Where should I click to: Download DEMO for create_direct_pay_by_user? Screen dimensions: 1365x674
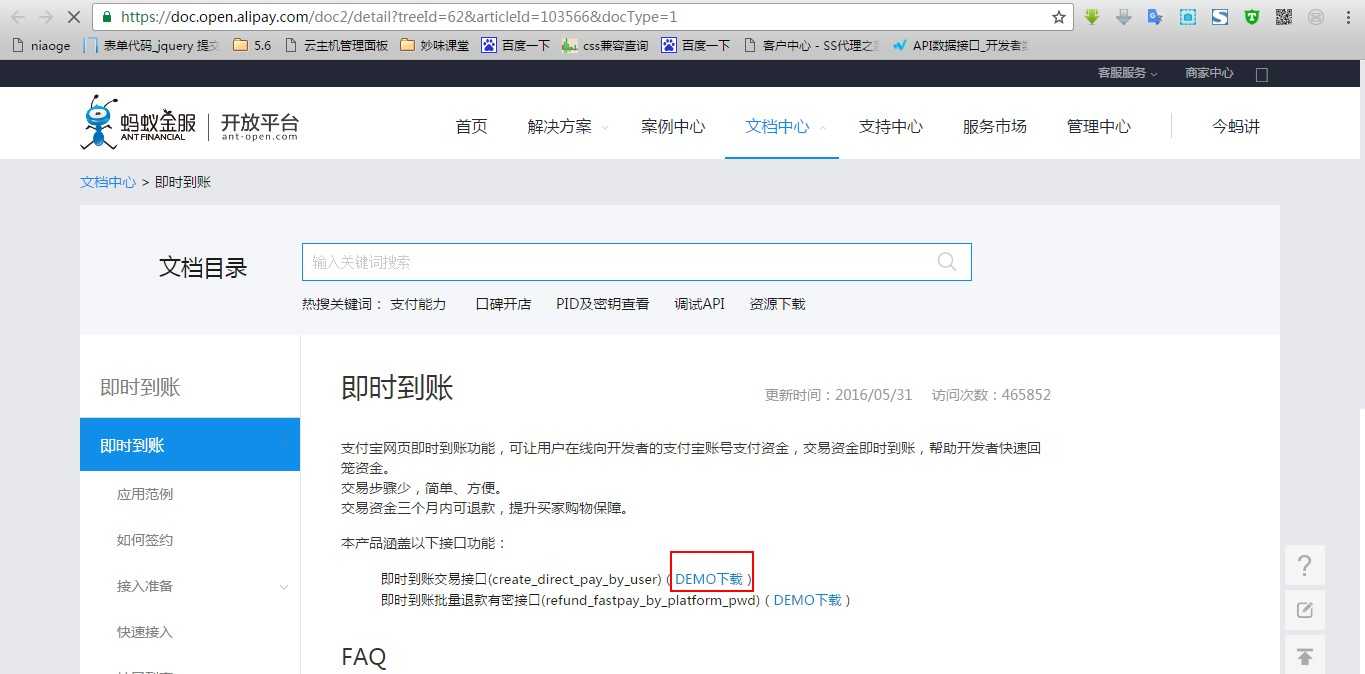(x=709, y=579)
